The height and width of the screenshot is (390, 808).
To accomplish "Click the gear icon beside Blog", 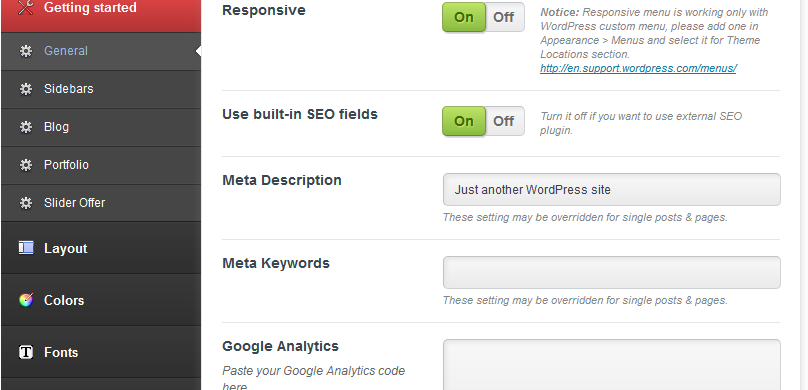I will pyautogui.click(x=26, y=127).
